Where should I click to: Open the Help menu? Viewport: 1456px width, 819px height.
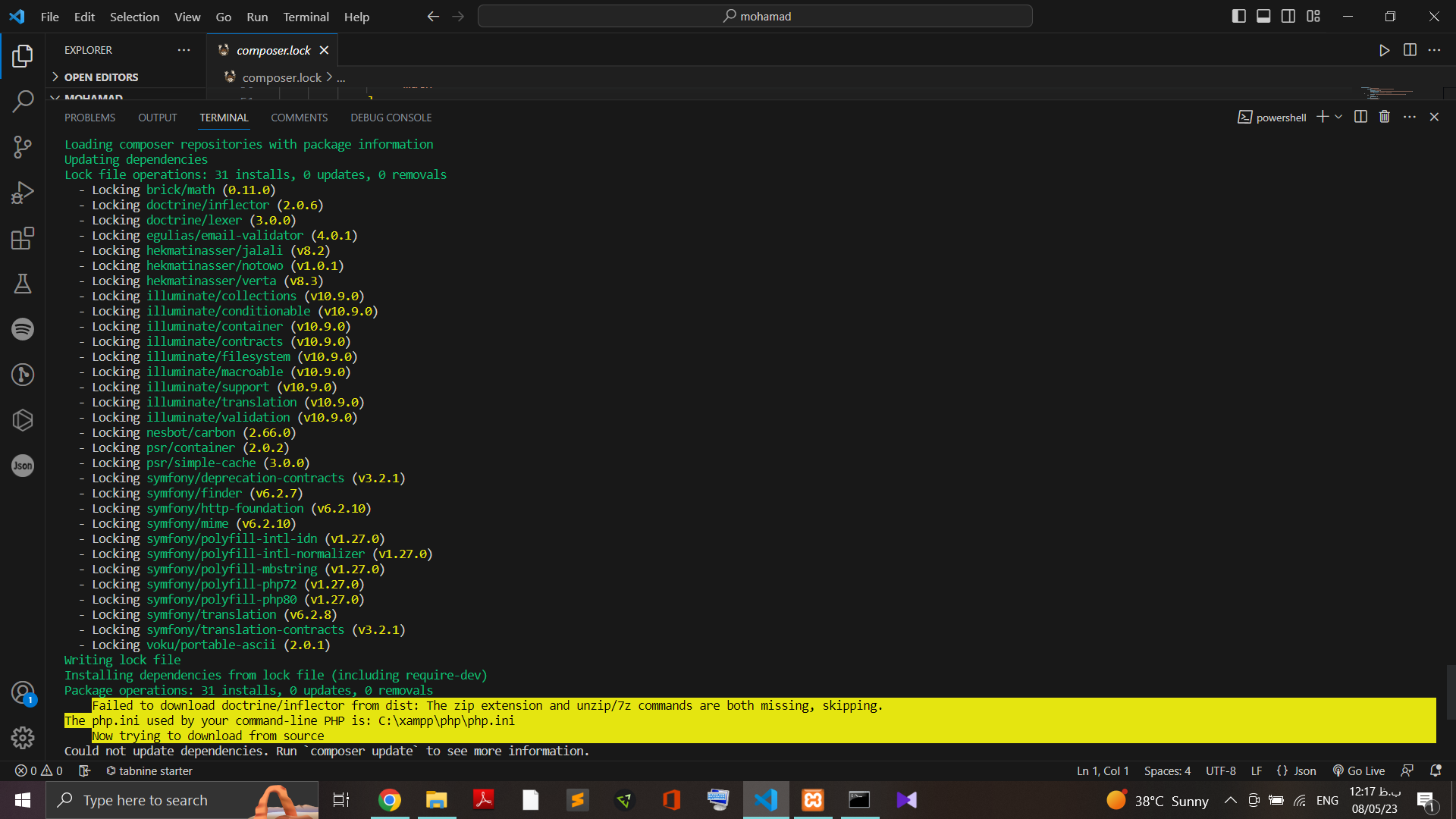356,17
